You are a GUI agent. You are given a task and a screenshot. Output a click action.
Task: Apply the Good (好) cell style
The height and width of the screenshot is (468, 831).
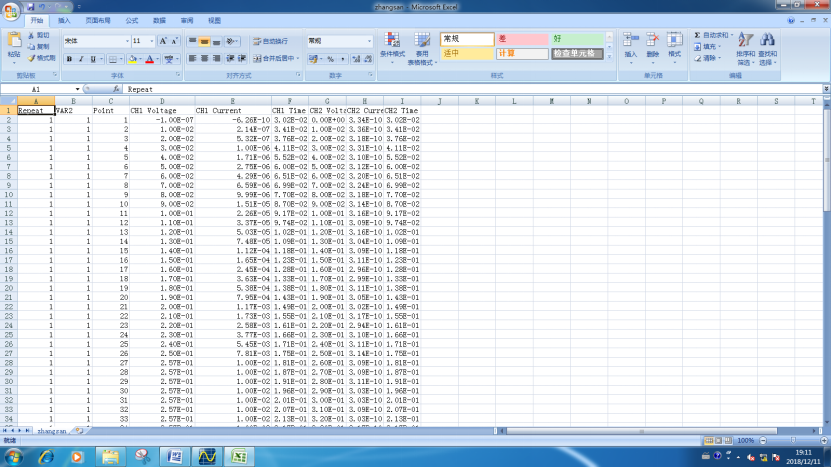click(577, 39)
